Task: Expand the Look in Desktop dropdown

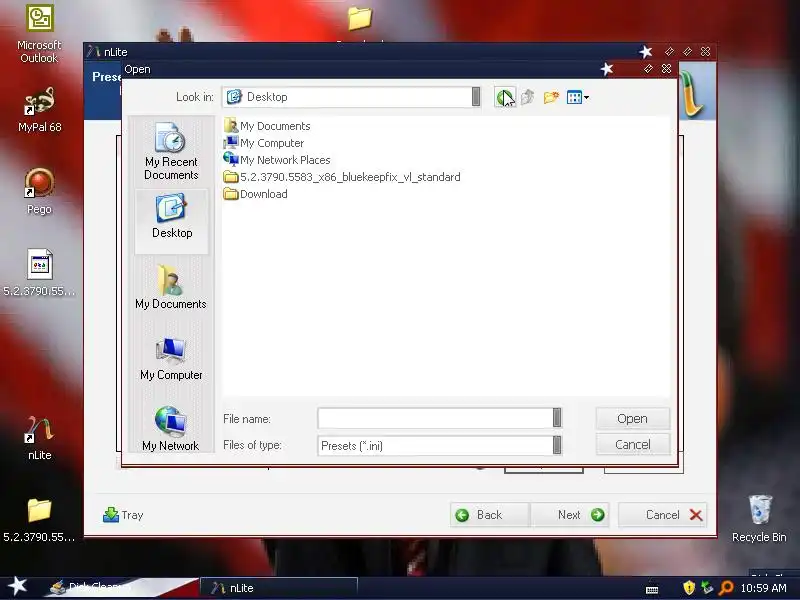Action: 476,96
